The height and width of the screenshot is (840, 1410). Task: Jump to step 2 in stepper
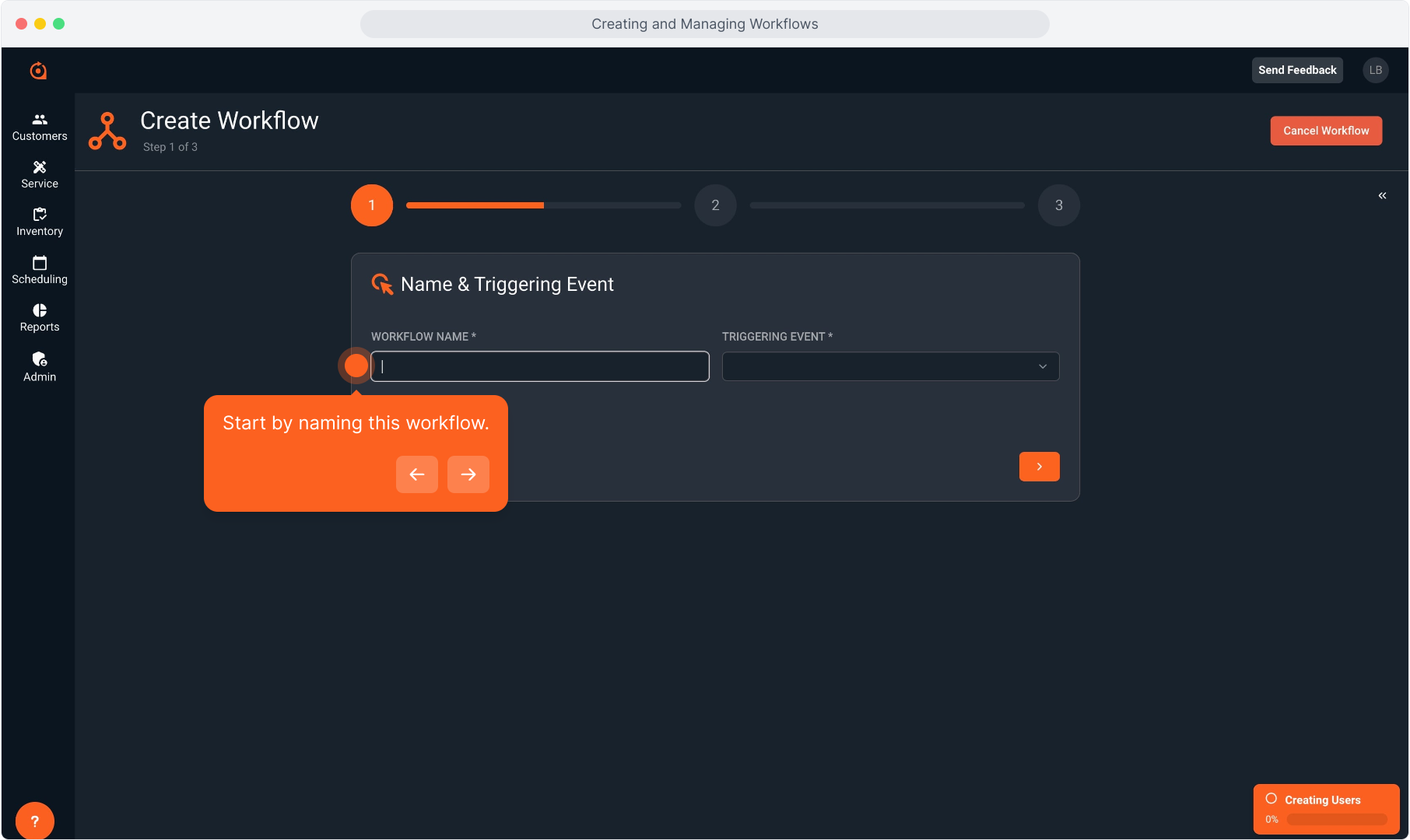715,205
